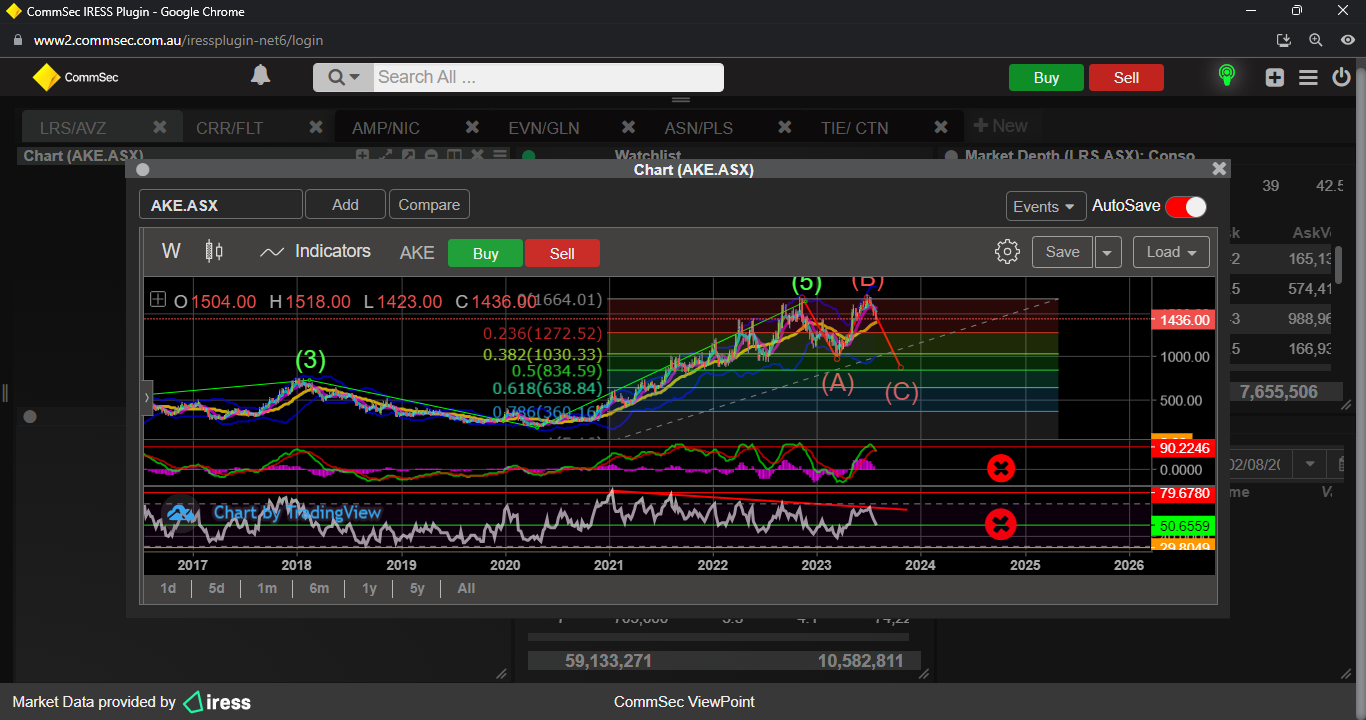This screenshot has width=1366, height=720.
Task: Click the Search All input field
Action: (547, 77)
